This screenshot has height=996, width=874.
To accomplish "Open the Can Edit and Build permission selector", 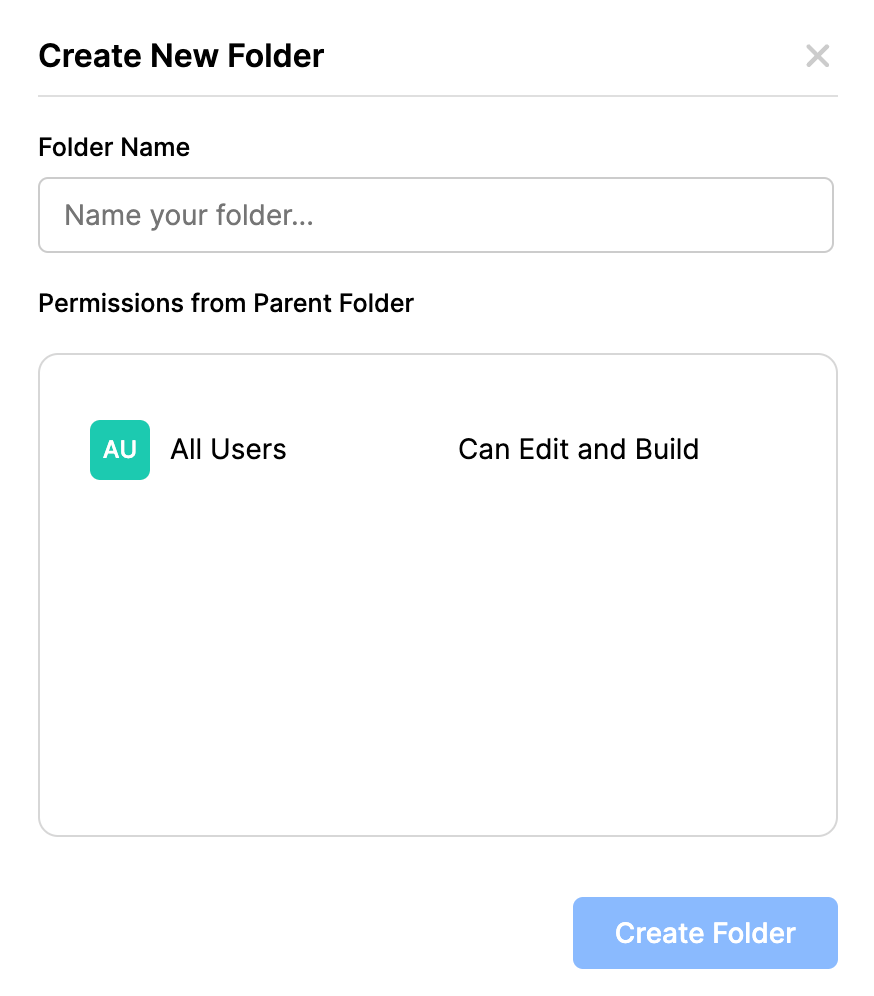I will coord(578,449).
